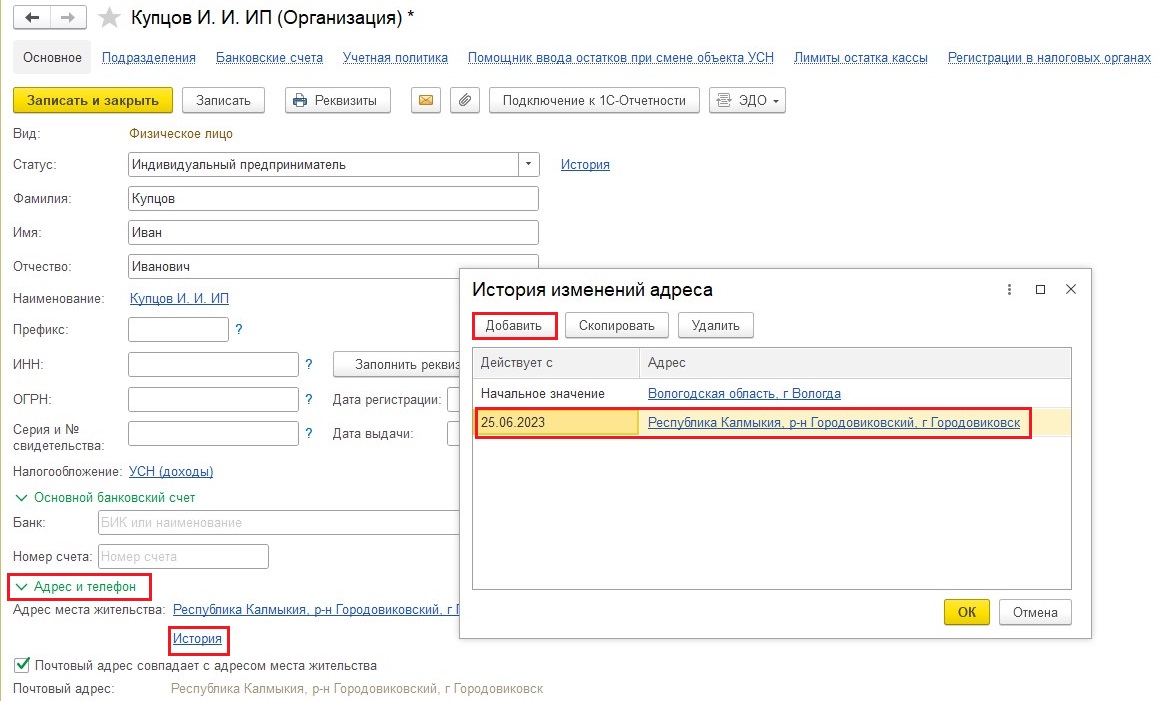Viewport: 1160px width, 701px height.
Task: Collapse the Основной банковский счет section
Action: click(x=104, y=498)
